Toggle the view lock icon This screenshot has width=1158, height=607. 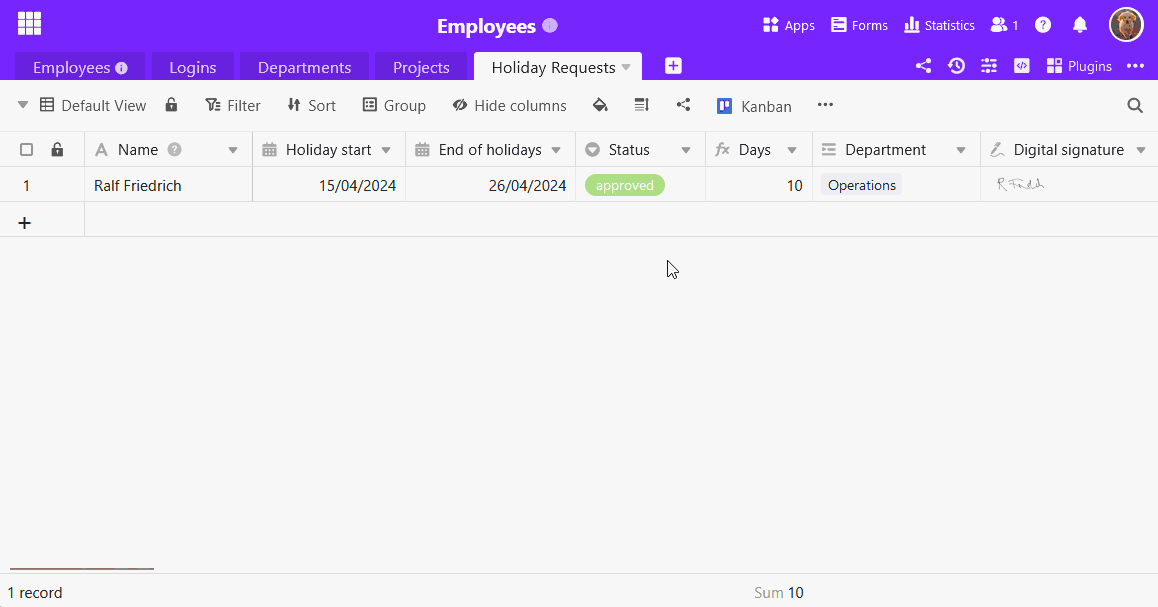[x=171, y=105]
